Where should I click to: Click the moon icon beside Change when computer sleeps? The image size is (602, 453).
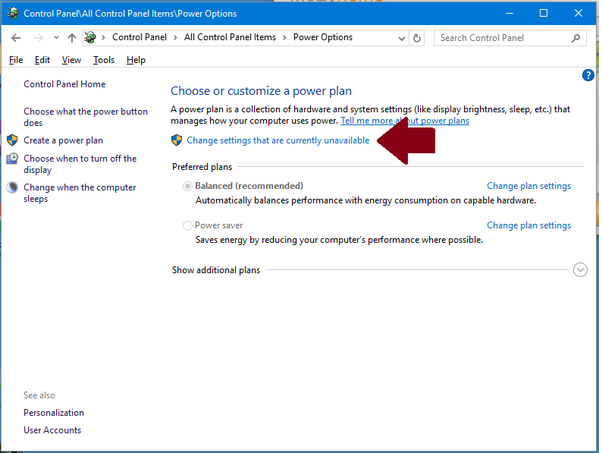point(12,188)
